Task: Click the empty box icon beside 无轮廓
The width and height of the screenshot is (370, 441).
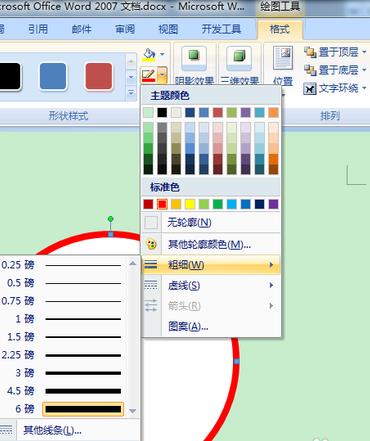Action: (x=151, y=222)
